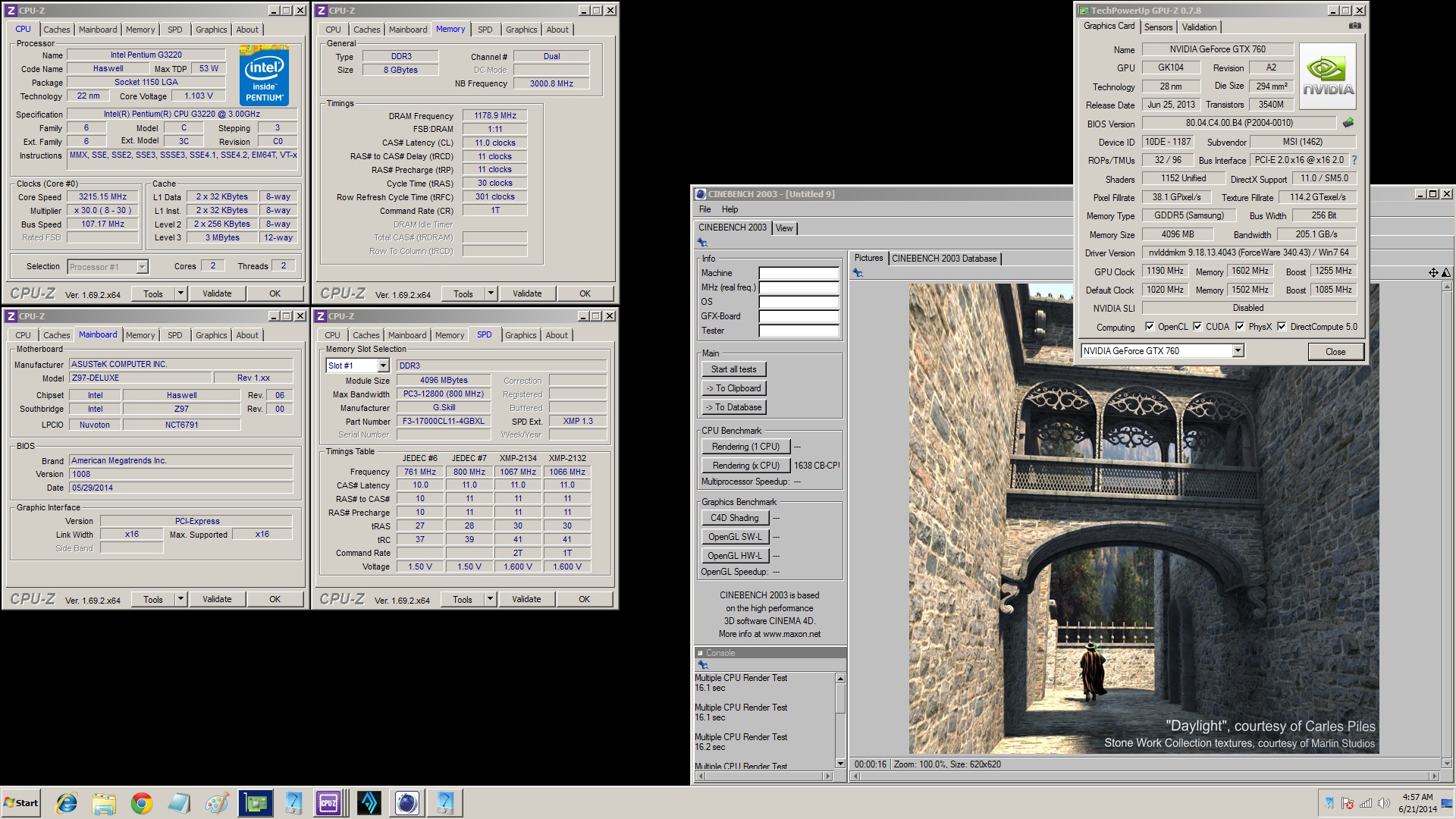Click the pin icon below CINEBENCH 2003 tab
The image size is (1456, 819).
click(702, 243)
